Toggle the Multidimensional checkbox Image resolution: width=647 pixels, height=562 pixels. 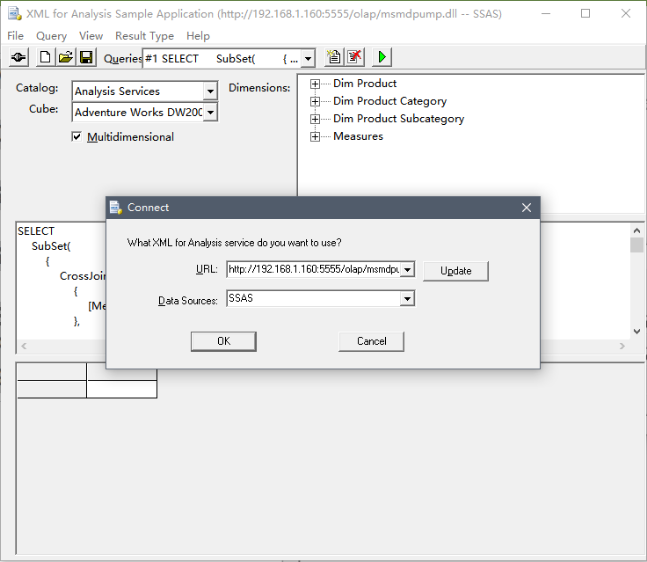(x=77, y=137)
